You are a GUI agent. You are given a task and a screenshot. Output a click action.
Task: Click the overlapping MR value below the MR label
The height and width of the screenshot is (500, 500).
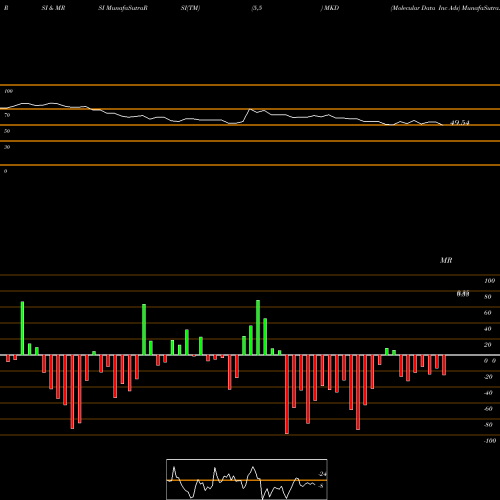click(x=463, y=294)
